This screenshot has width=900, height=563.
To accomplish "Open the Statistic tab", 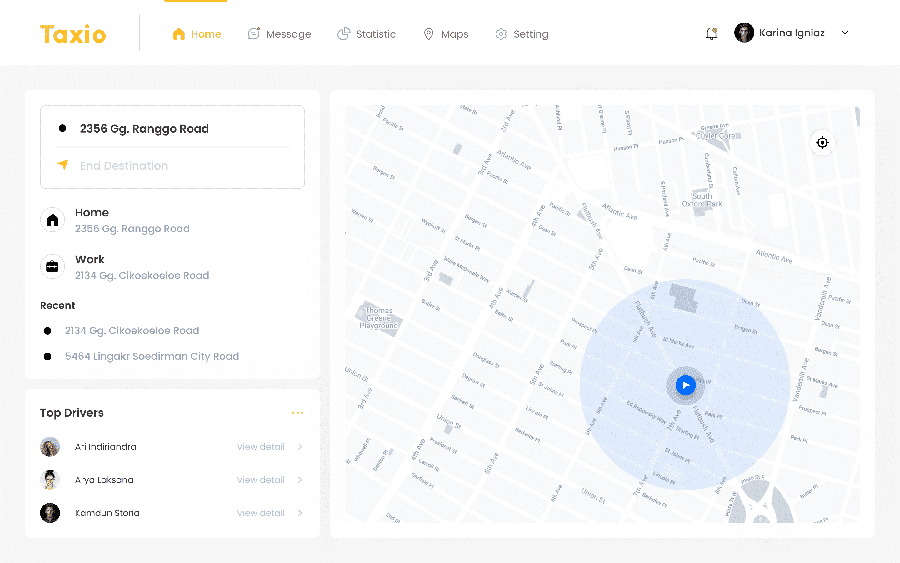I will coord(366,34).
